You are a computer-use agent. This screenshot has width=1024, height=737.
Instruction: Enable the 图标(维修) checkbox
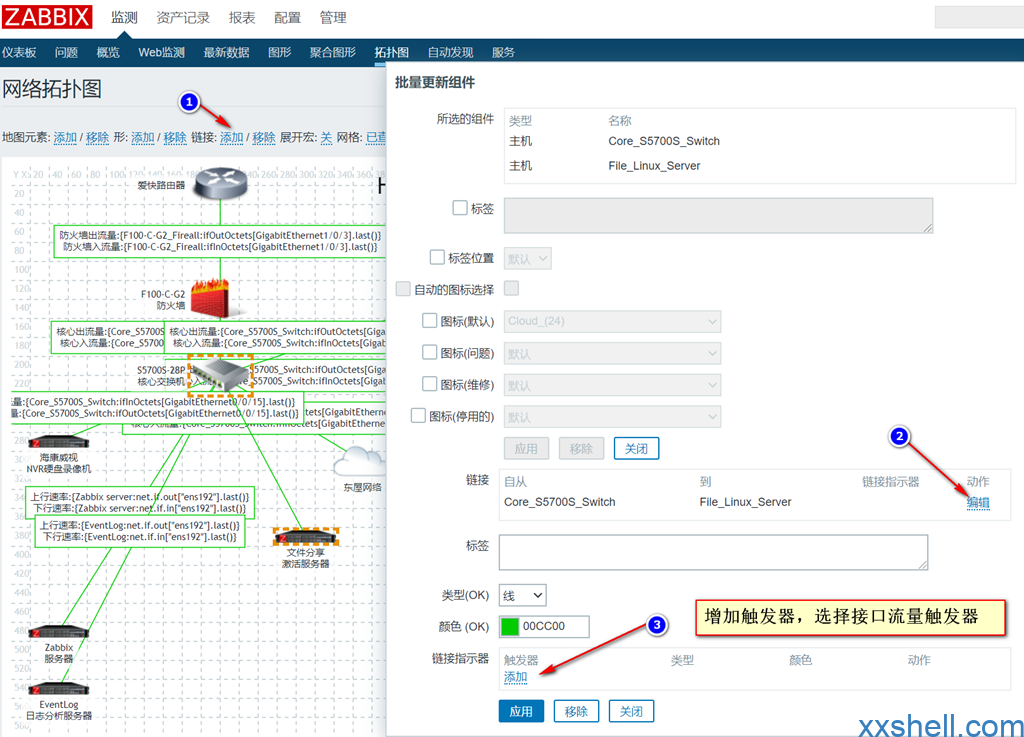point(429,384)
